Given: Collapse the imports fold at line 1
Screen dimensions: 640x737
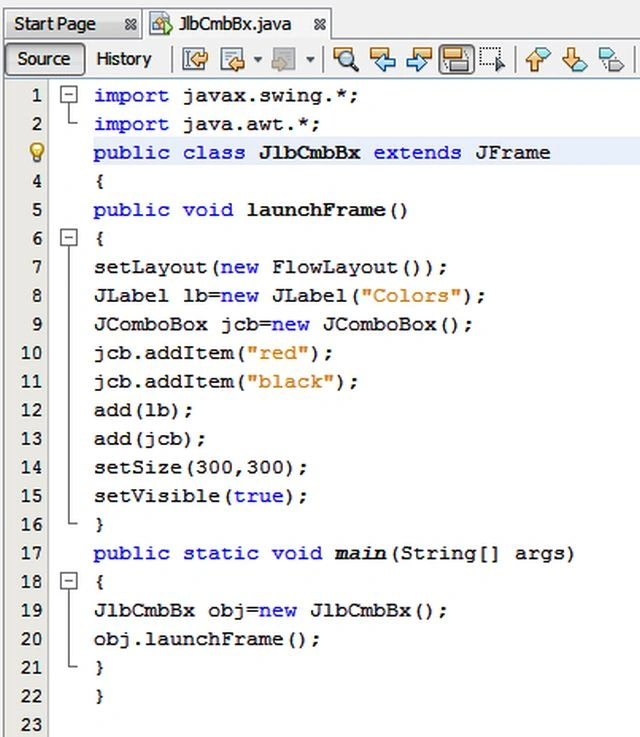Looking at the screenshot, I should (x=69, y=95).
